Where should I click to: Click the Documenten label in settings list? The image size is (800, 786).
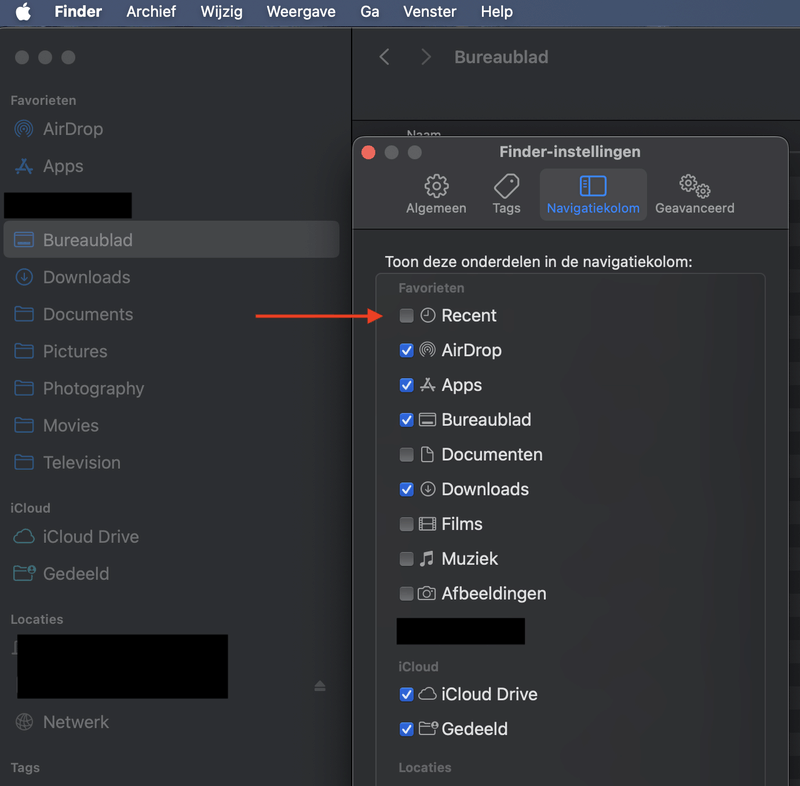(x=492, y=454)
